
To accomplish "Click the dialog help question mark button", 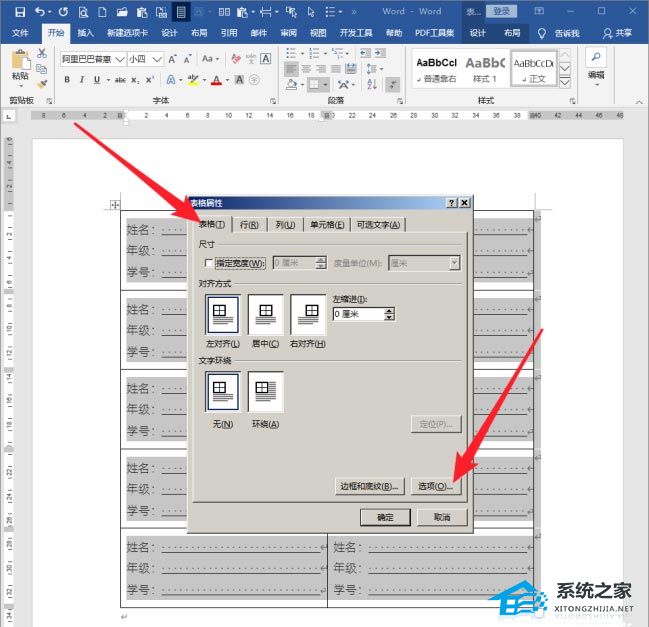I will [x=451, y=203].
